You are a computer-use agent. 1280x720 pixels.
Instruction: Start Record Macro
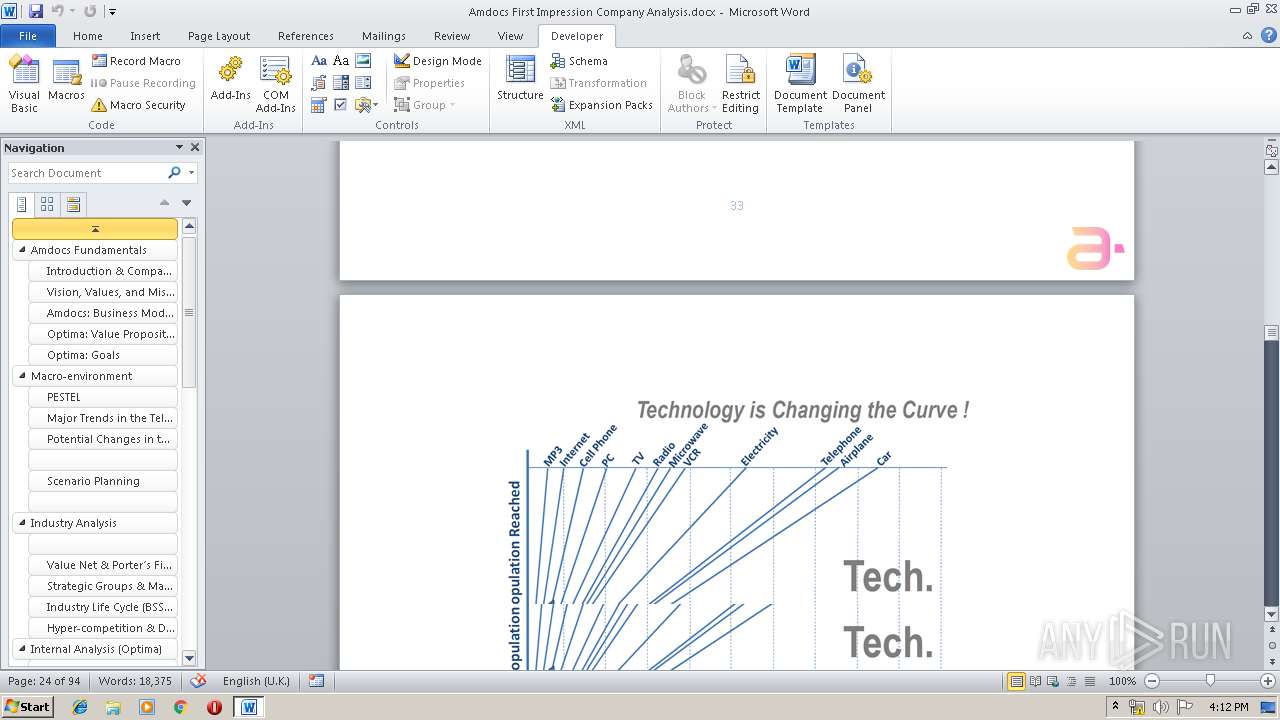point(136,61)
